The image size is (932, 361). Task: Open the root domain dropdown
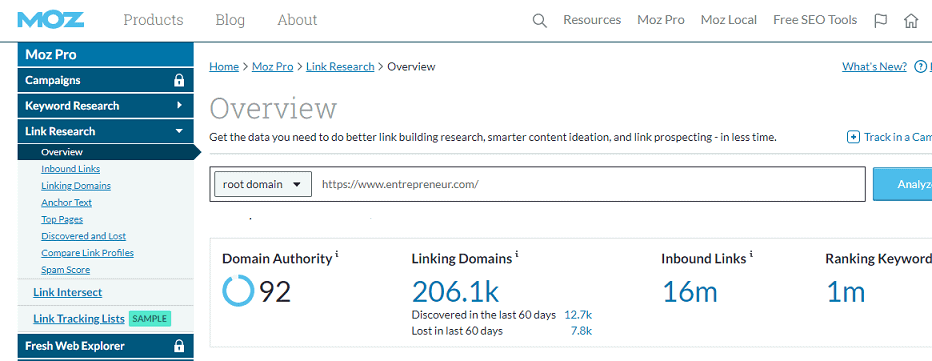(x=263, y=184)
